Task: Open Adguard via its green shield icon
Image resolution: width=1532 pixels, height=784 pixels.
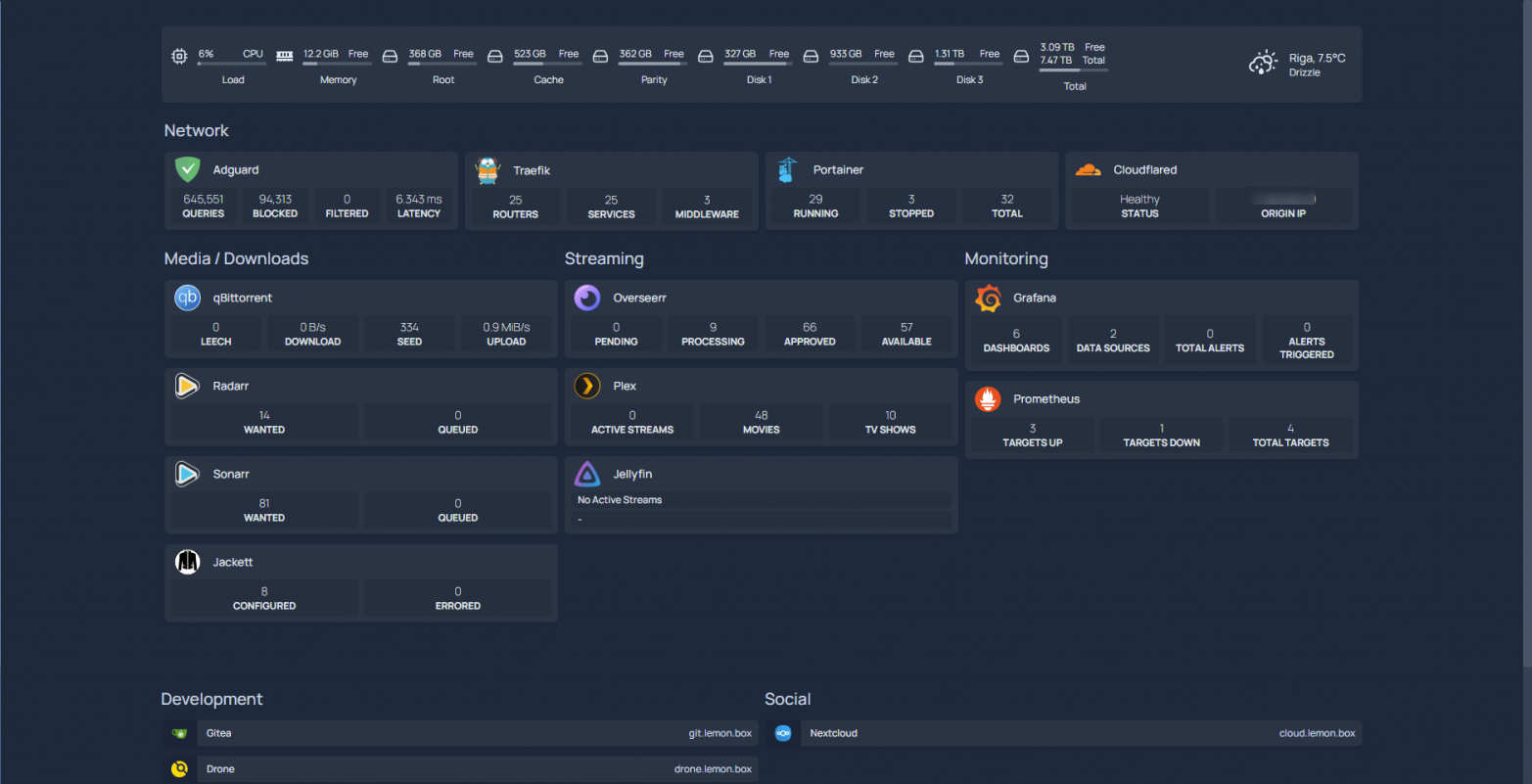Action: [187, 169]
